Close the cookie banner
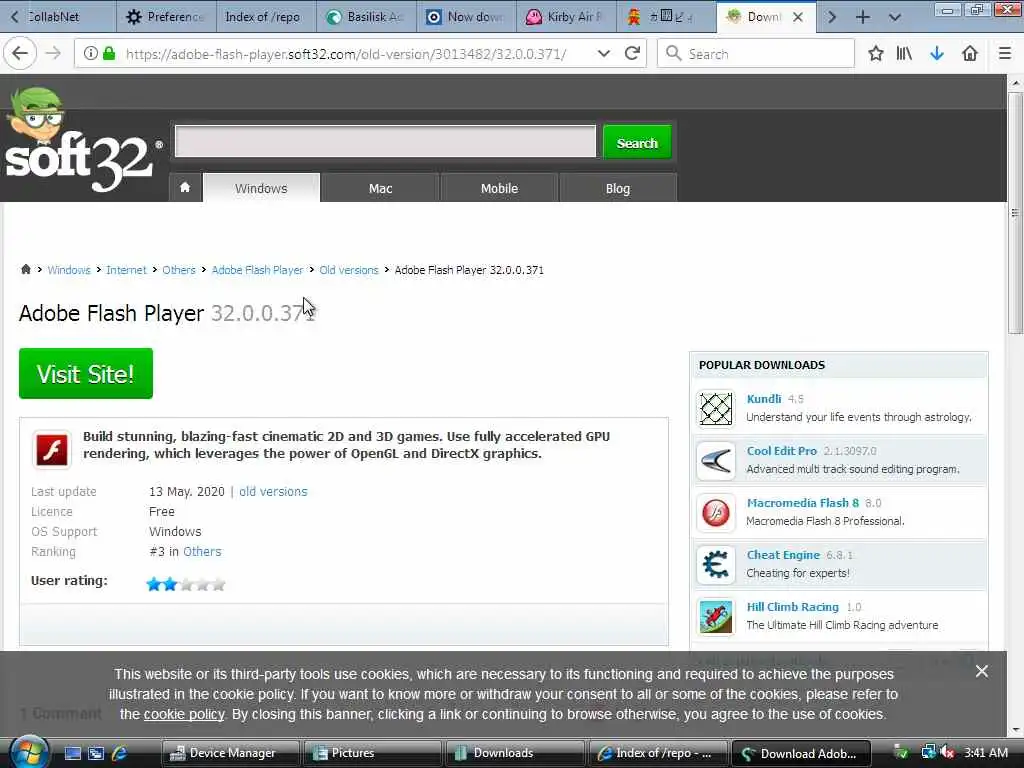The height and width of the screenshot is (768, 1024). (982, 671)
